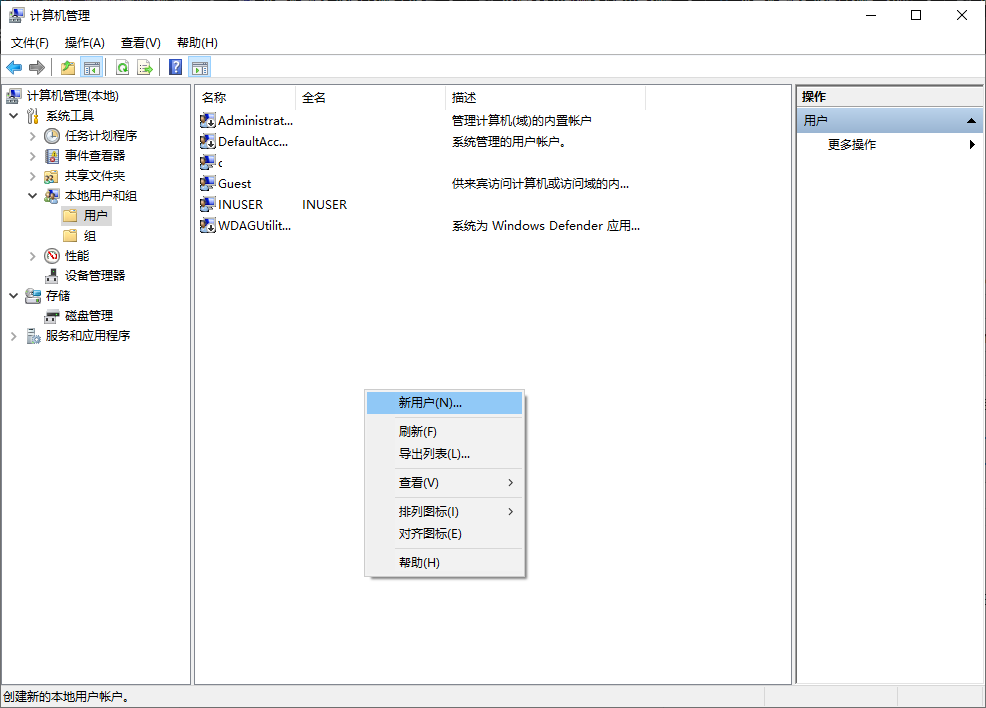Image resolution: width=986 pixels, height=708 pixels.
Task: Click the Event Viewer icon in tree
Action: (x=52, y=156)
